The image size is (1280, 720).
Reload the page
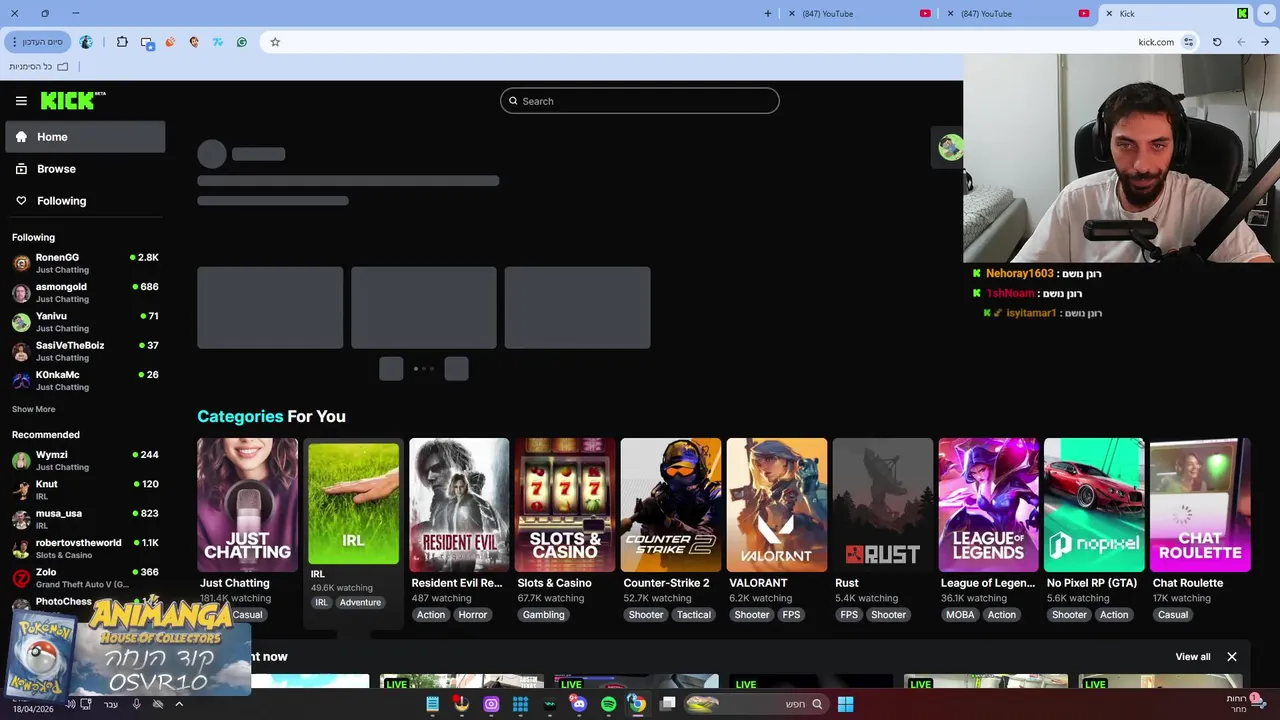pos(1217,42)
